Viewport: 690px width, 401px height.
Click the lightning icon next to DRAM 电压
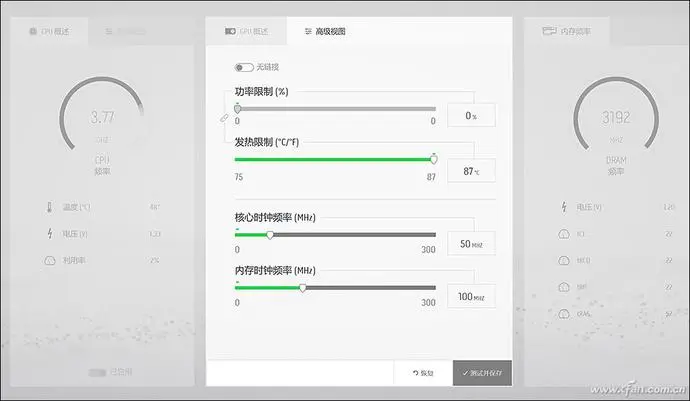coord(564,207)
